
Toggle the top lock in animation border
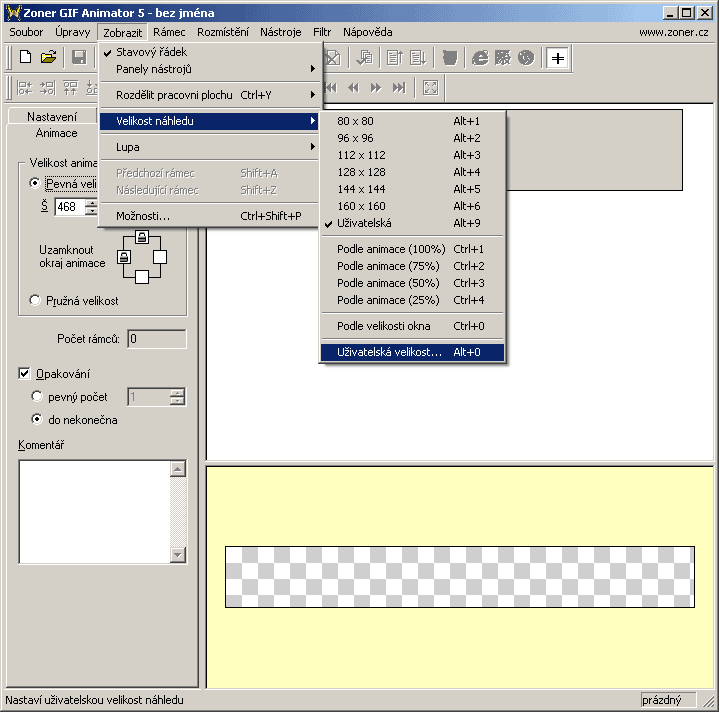142,237
